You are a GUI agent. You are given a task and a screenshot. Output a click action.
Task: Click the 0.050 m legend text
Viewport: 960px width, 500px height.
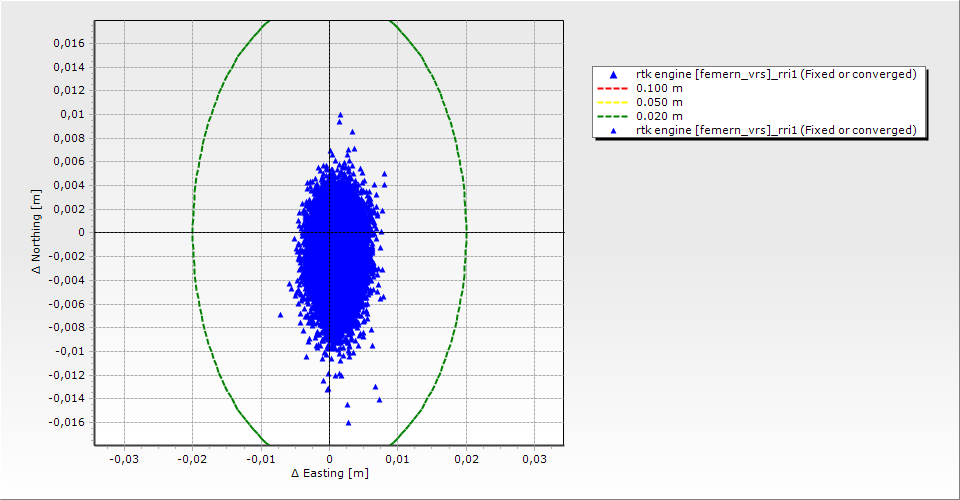[659, 102]
